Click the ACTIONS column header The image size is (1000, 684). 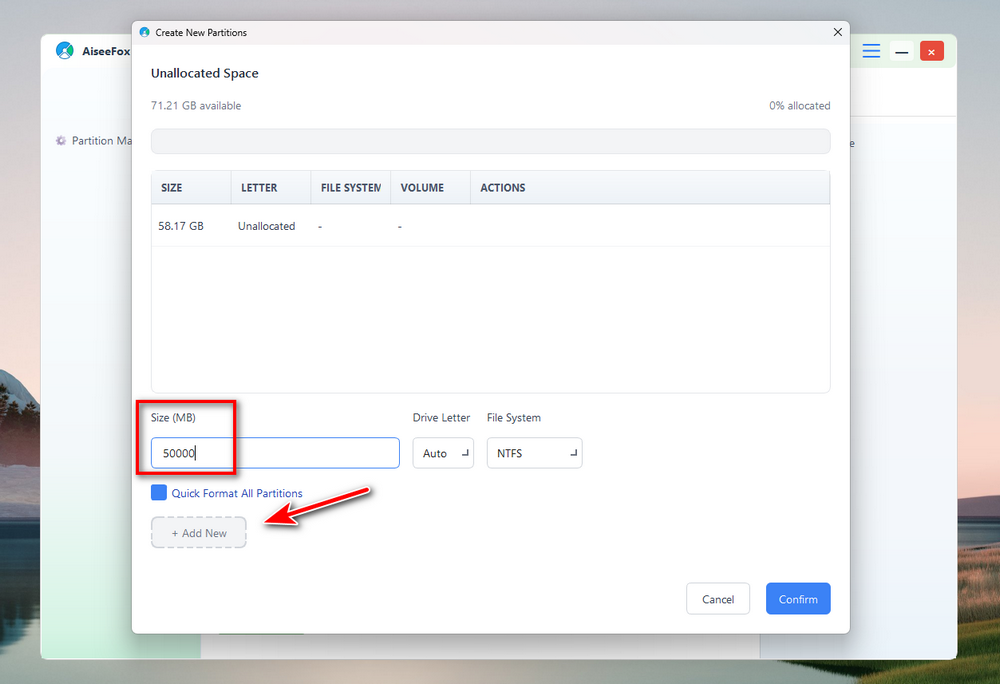(x=503, y=188)
